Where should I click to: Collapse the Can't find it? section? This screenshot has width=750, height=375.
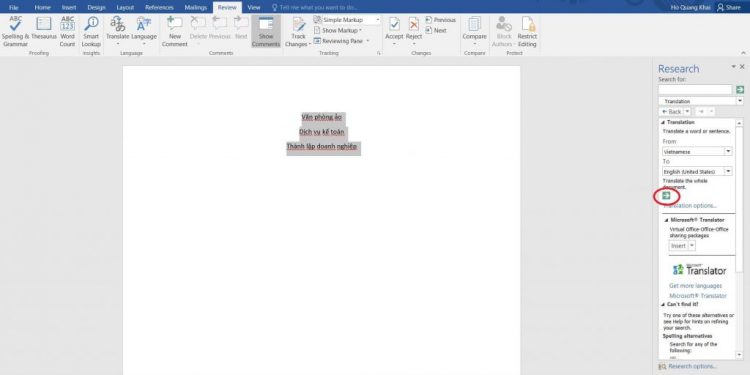coord(663,304)
